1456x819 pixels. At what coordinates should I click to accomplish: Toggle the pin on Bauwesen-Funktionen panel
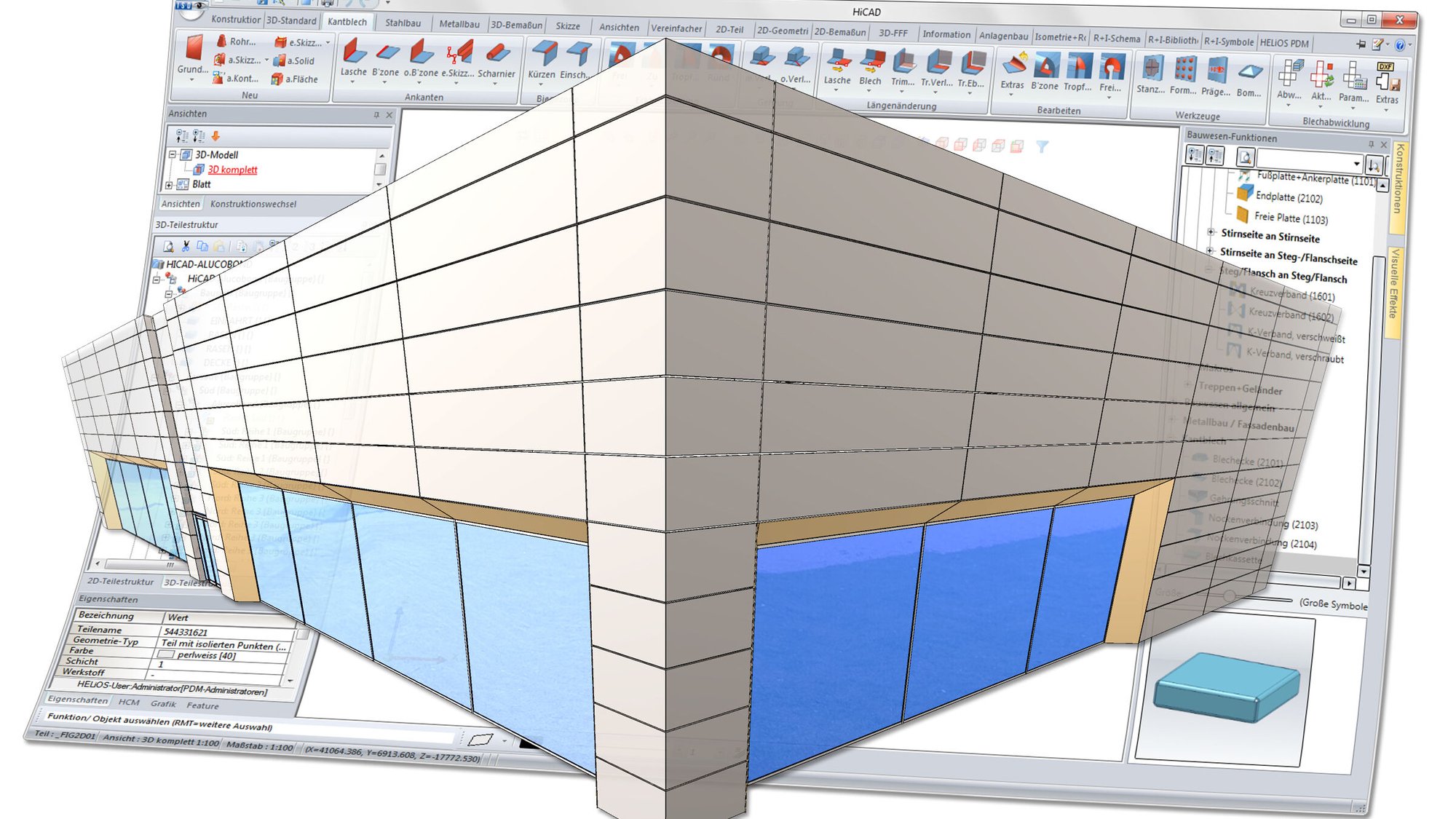1372,144
